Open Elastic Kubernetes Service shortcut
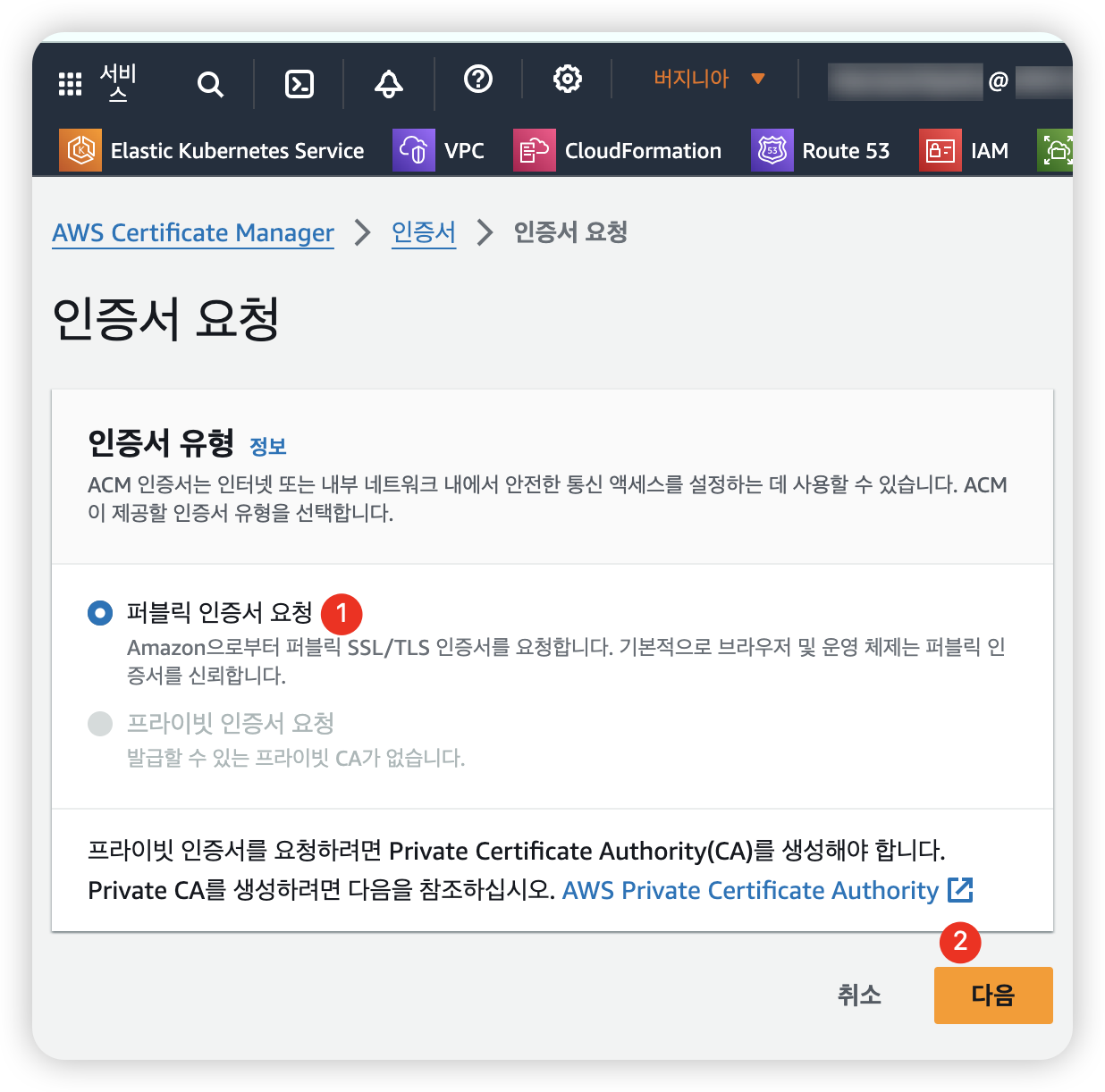Image resolution: width=1105 pixels, height=1092 pixels. pyautogui.click(x=212, y=150)
